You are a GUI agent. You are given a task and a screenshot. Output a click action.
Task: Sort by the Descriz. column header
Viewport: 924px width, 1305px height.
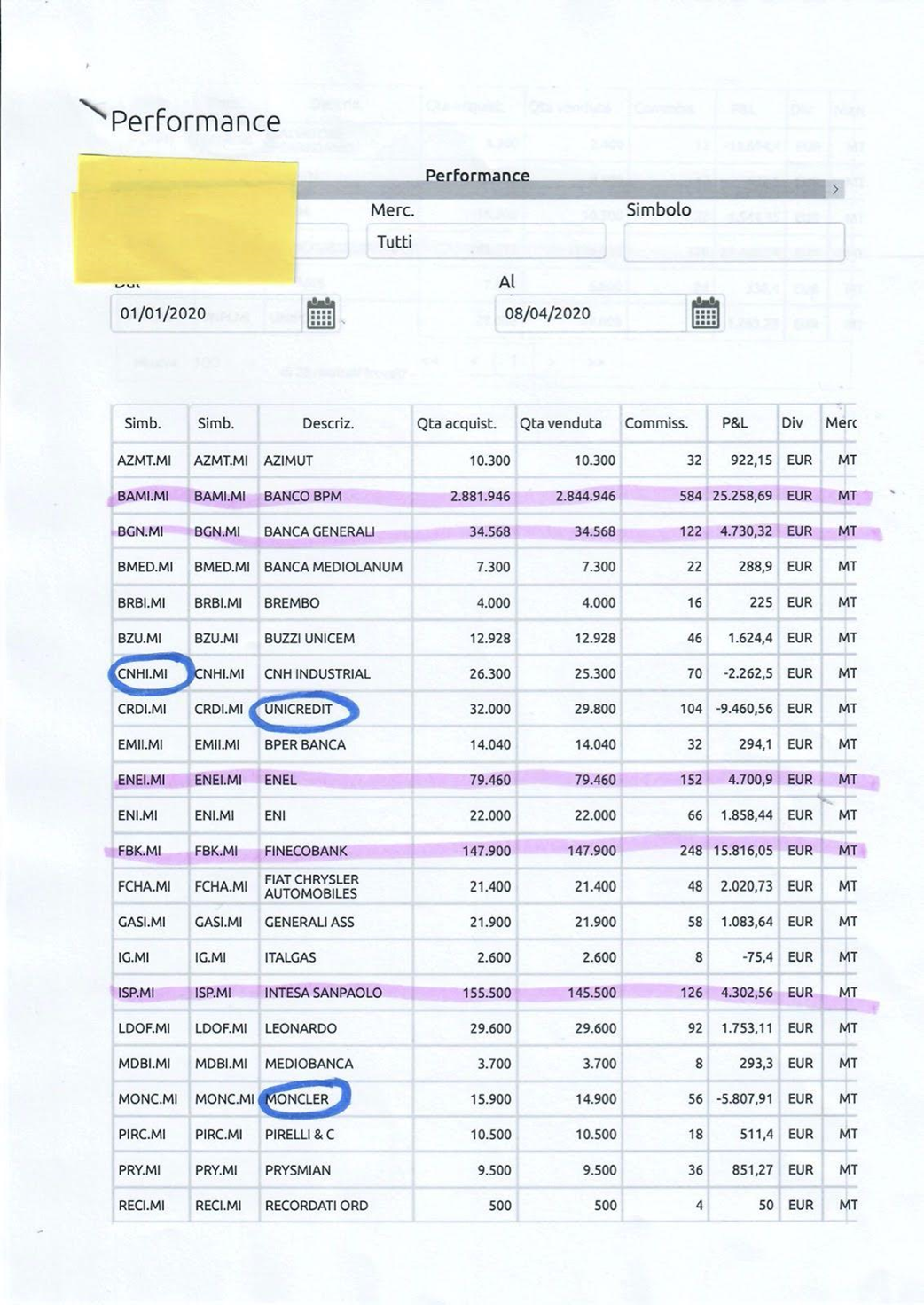328,423
